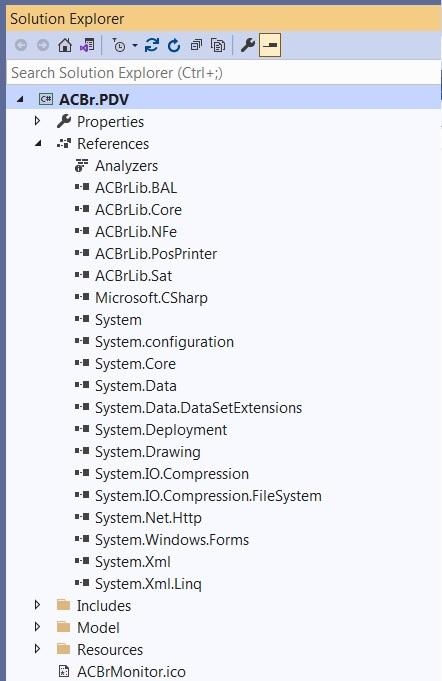442x681 pixels.
Task: Select the Analyzers node
Action: (126, 165)
